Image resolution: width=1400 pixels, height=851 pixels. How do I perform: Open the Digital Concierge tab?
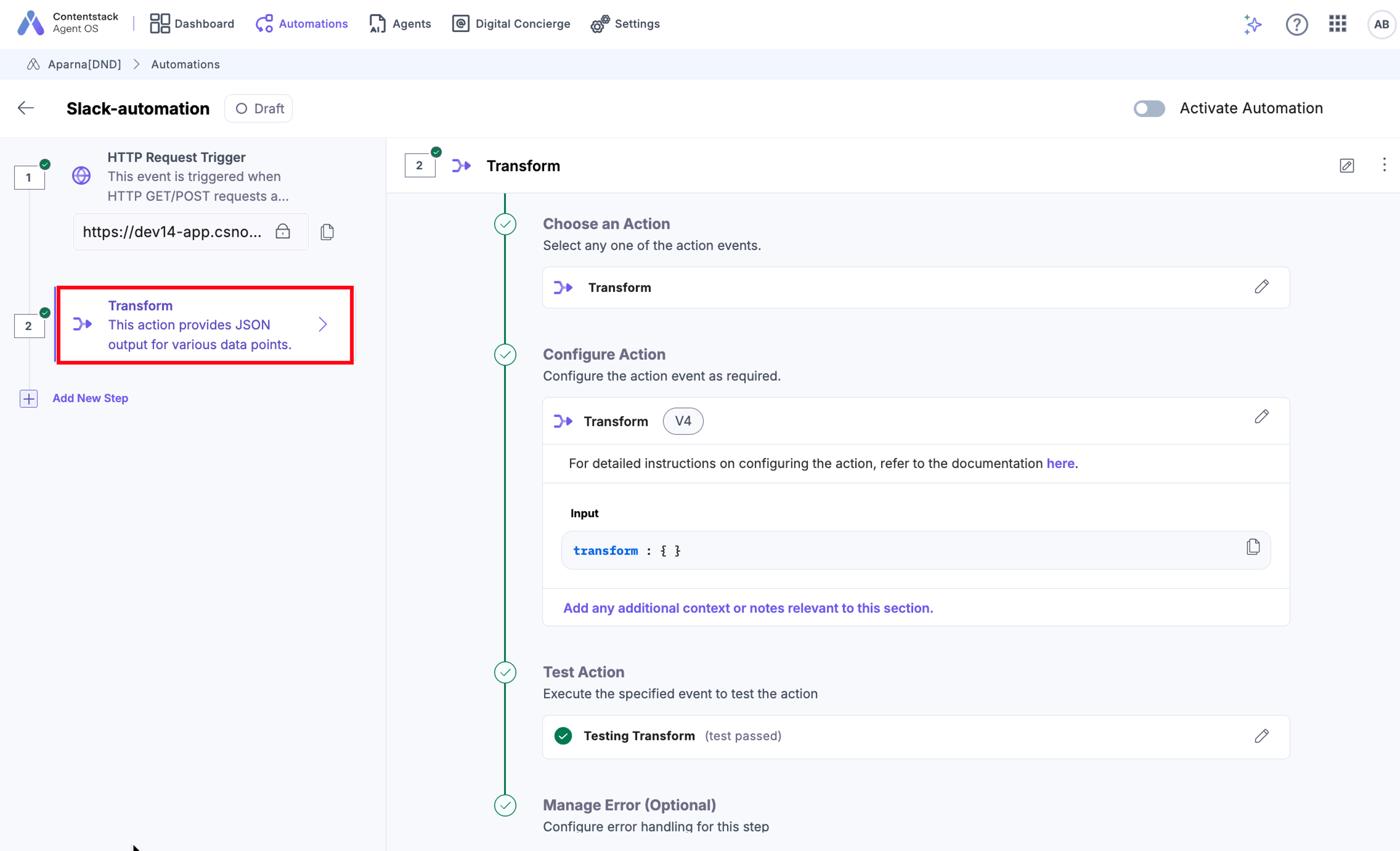click(511, 24)
